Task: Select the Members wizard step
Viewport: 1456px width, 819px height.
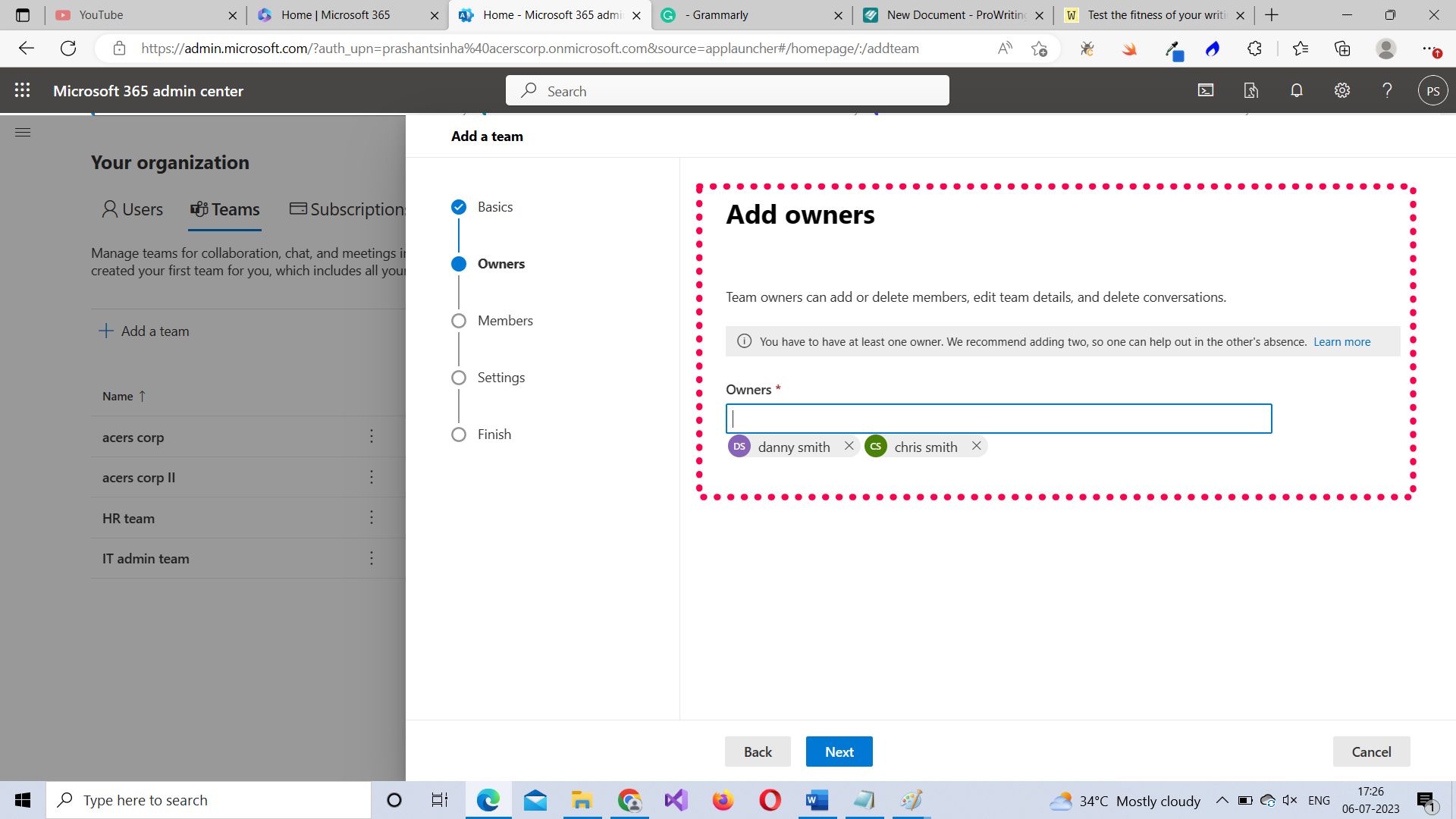Action: pos(505,321)
